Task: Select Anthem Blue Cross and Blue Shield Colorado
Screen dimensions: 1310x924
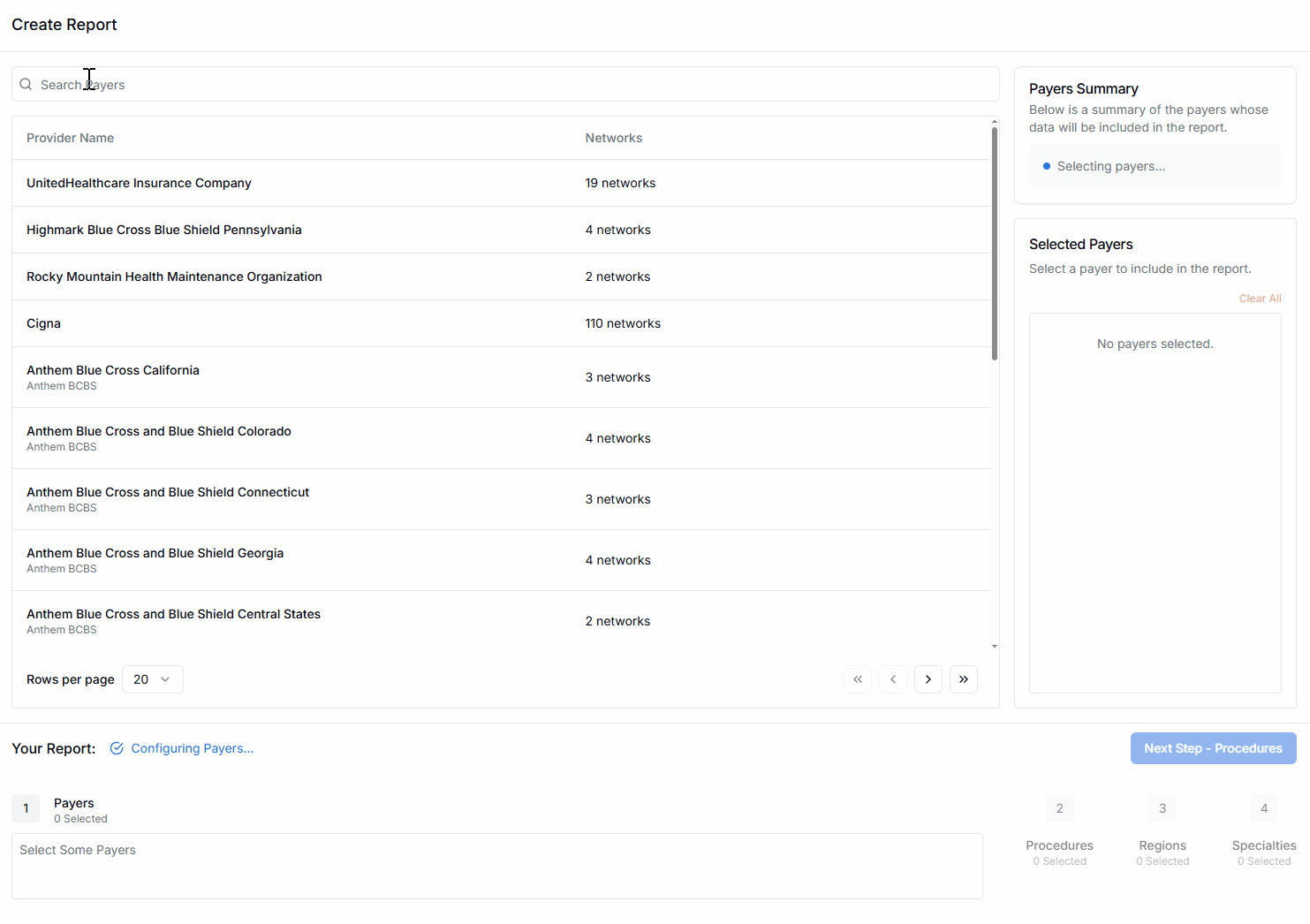Action: pos(501,438)
